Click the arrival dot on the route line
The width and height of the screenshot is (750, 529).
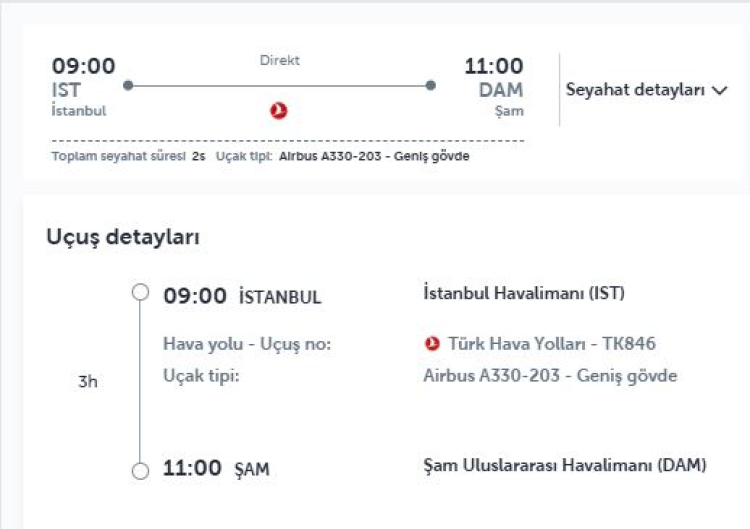(430, 86)
